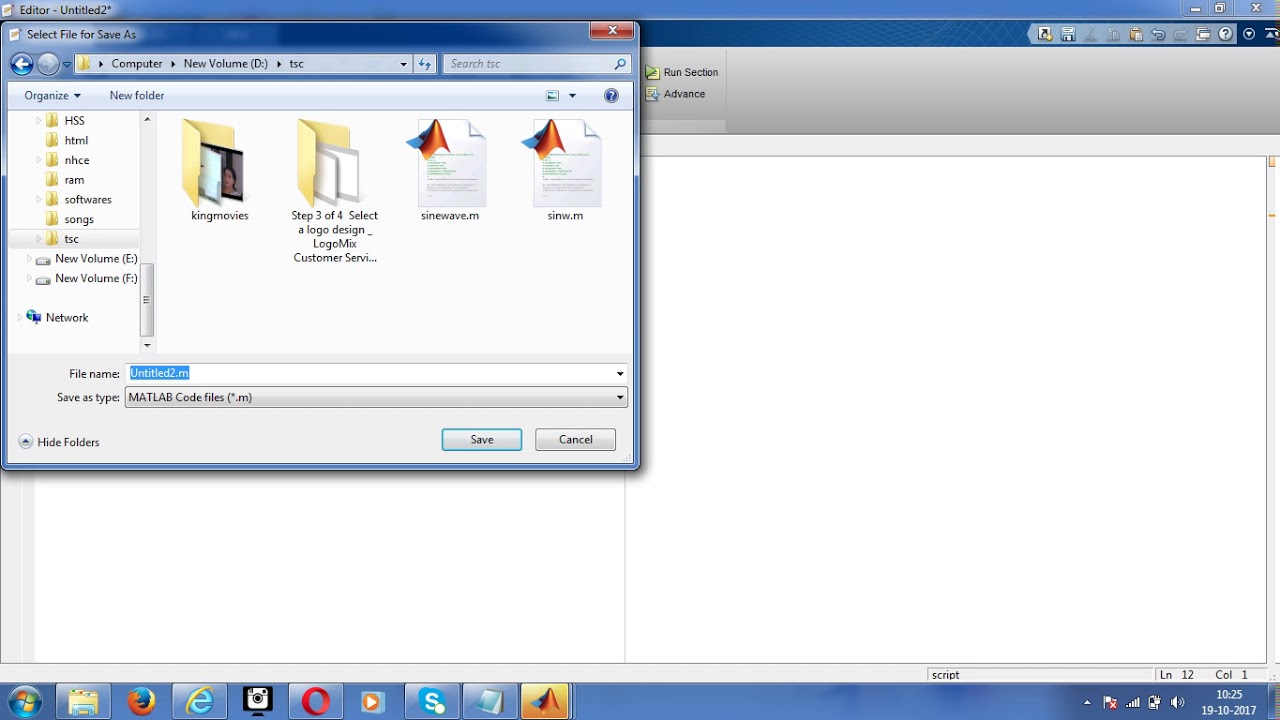Viewport: 1280px width, 720px height.
Task: Click the new shortcut icon in MATLAB toolbar
Action: tap(1045, 34)
